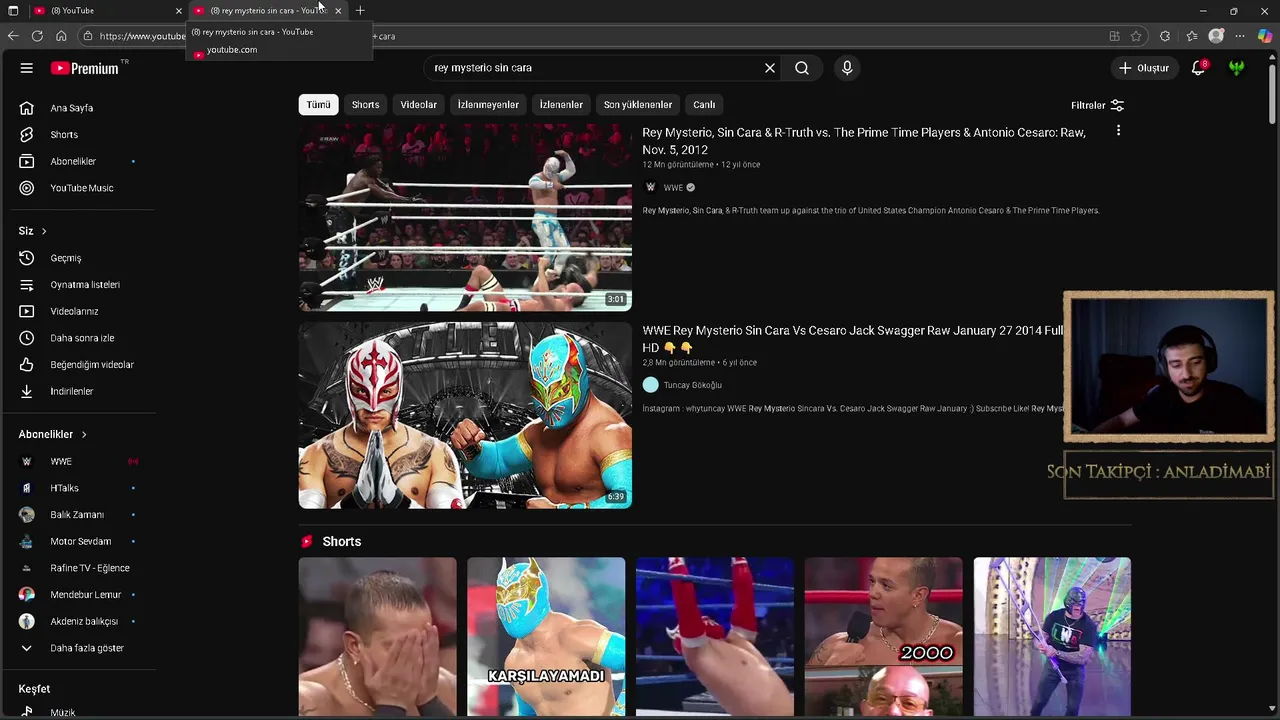Image resolution: width=1280 pixels, height=720 pixels.
Task: Open Tuncay Gökoğlu channel avatar
Action: point(651,385)
